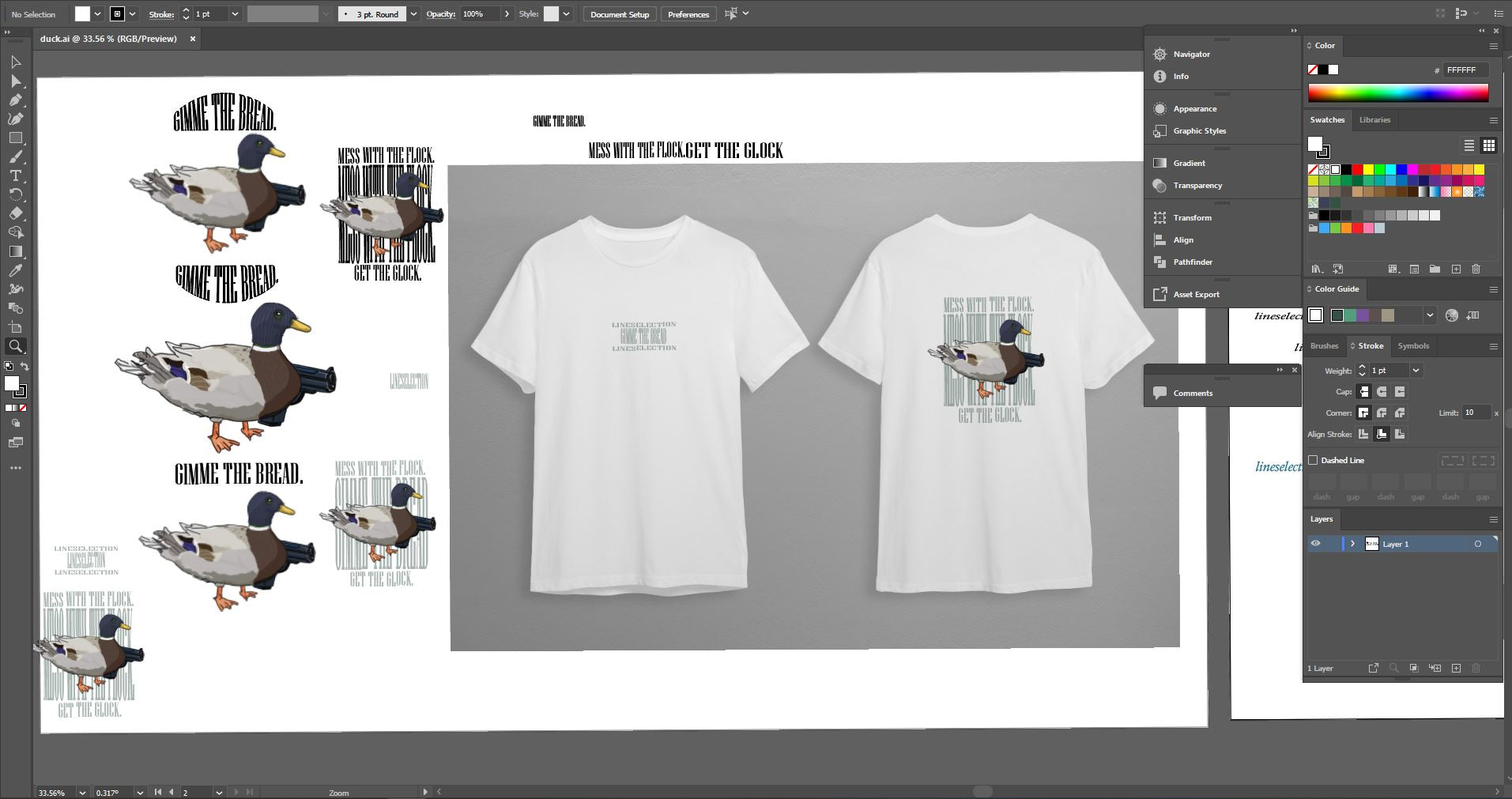This screenshot has height=799, width=1512.
Task: Select the Rectangle tool
Action: point(15,138)
